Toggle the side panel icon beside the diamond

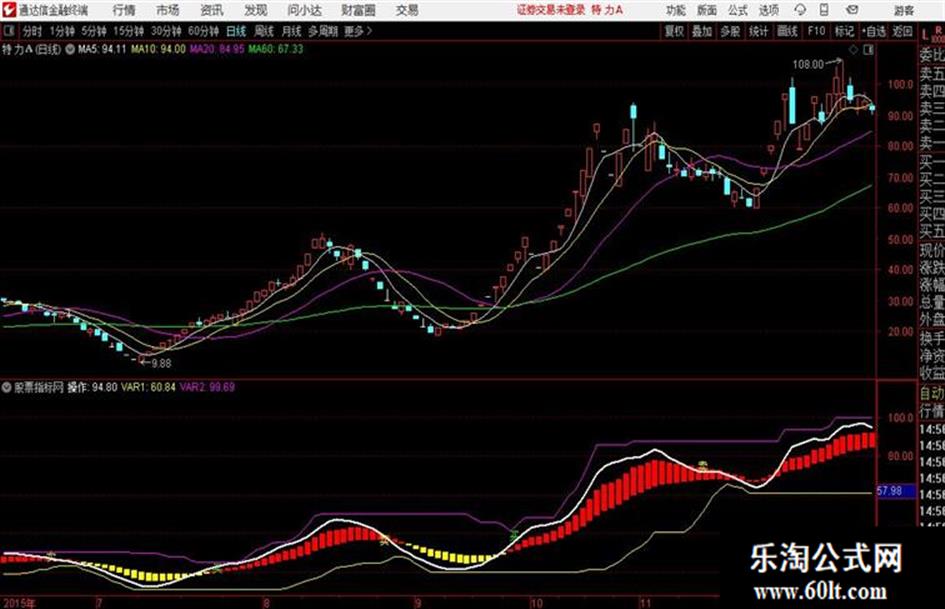tap(868, 50)
